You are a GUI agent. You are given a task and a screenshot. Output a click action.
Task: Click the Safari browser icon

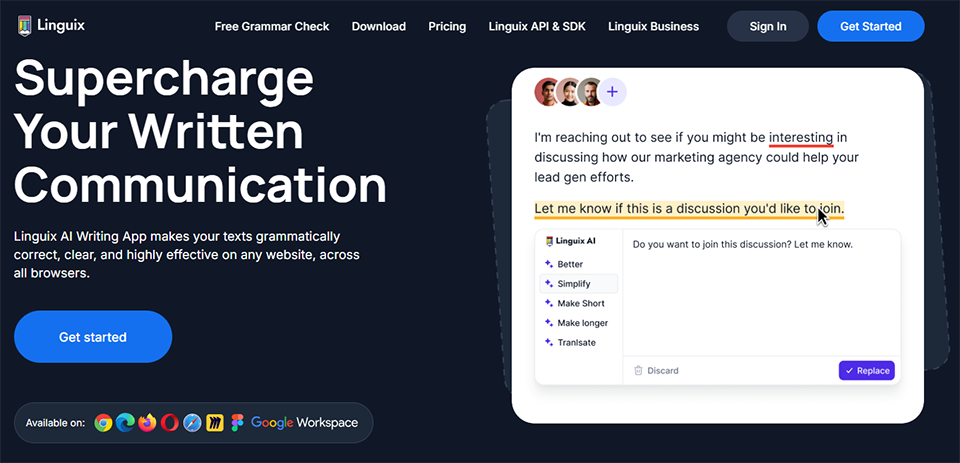coord(192,423)
